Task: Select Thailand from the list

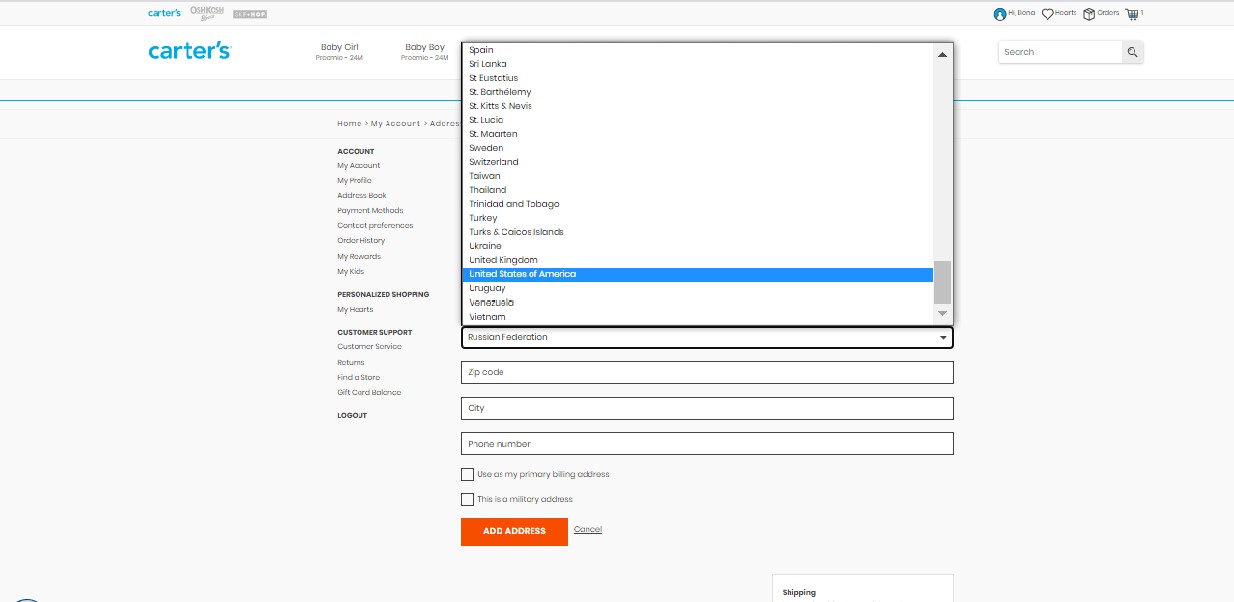Action: click(x=697, y=190)
